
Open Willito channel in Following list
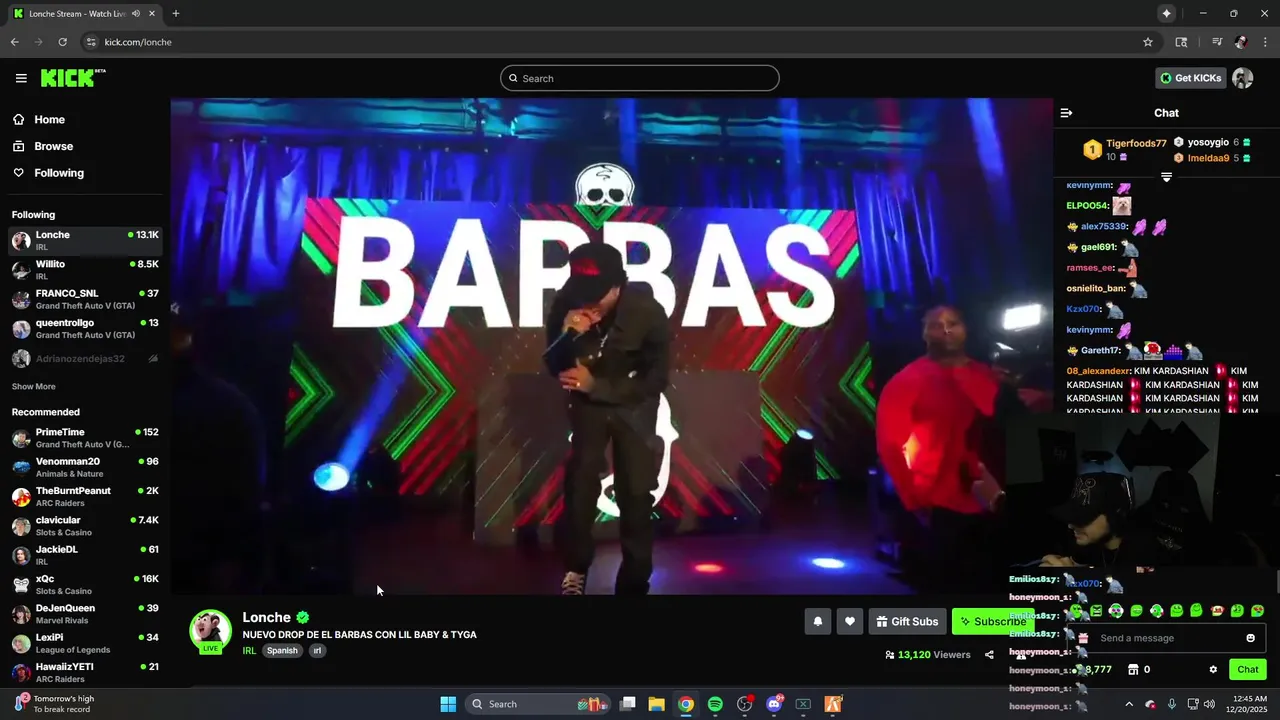tap(85, 270)
